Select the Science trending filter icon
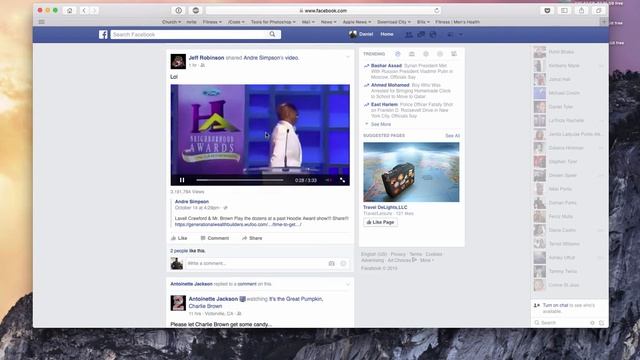This screenshot has height=360, width=640. [426, 54]
